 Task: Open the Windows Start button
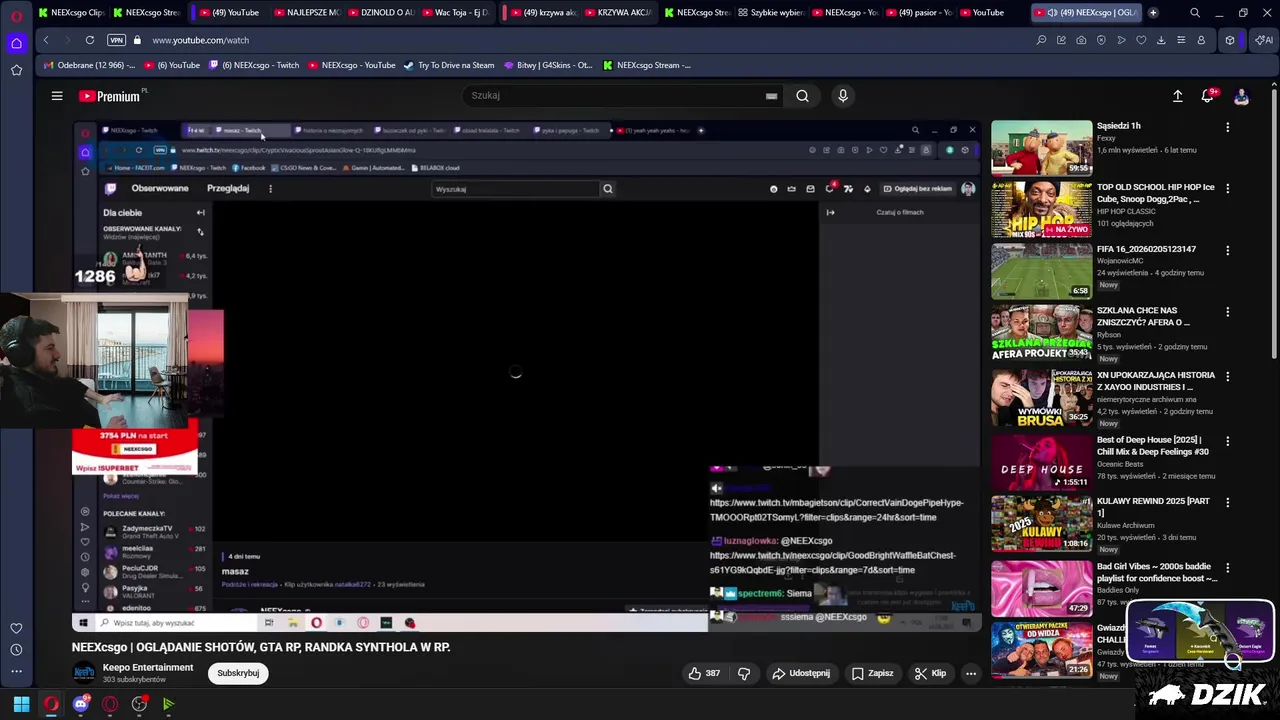[21, 704]
